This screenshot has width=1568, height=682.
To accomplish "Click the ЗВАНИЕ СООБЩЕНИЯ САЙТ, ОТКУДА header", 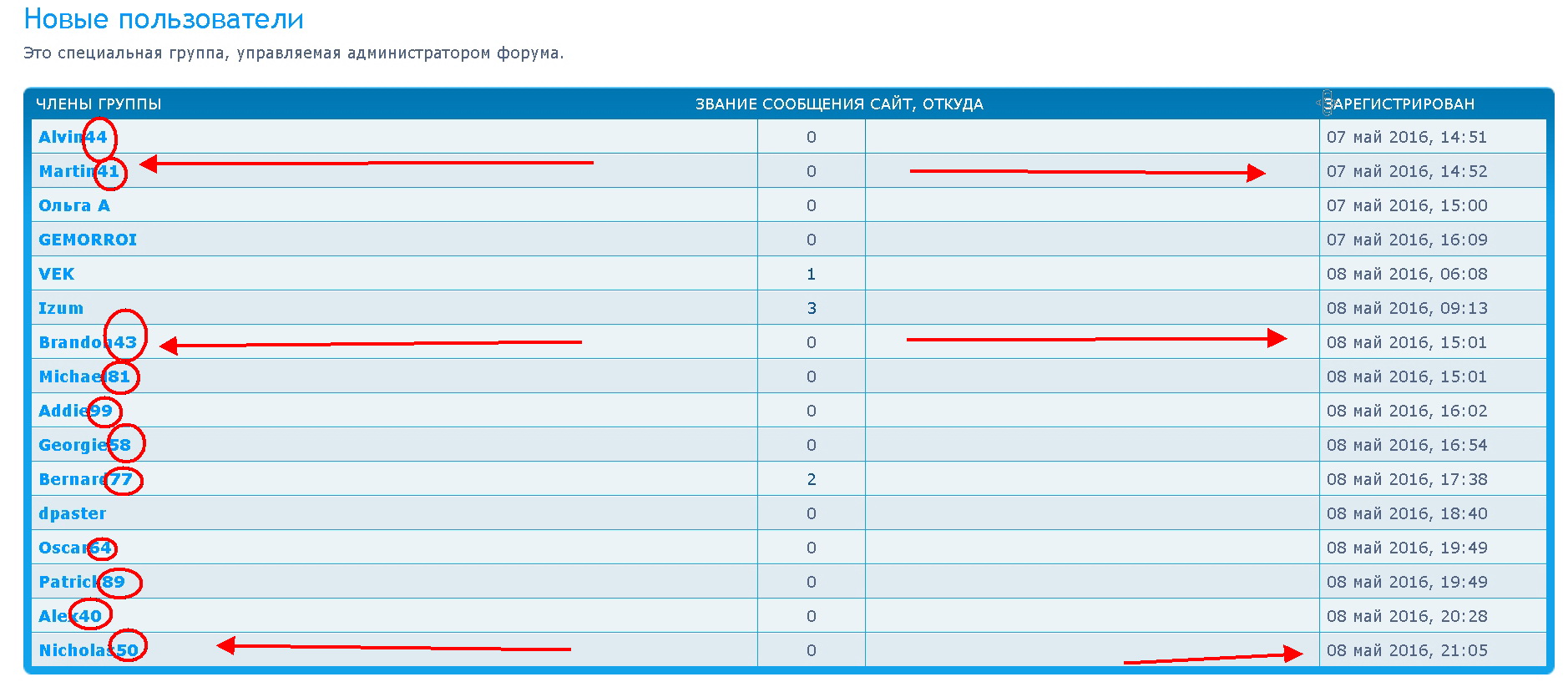I will pos(839,104).
